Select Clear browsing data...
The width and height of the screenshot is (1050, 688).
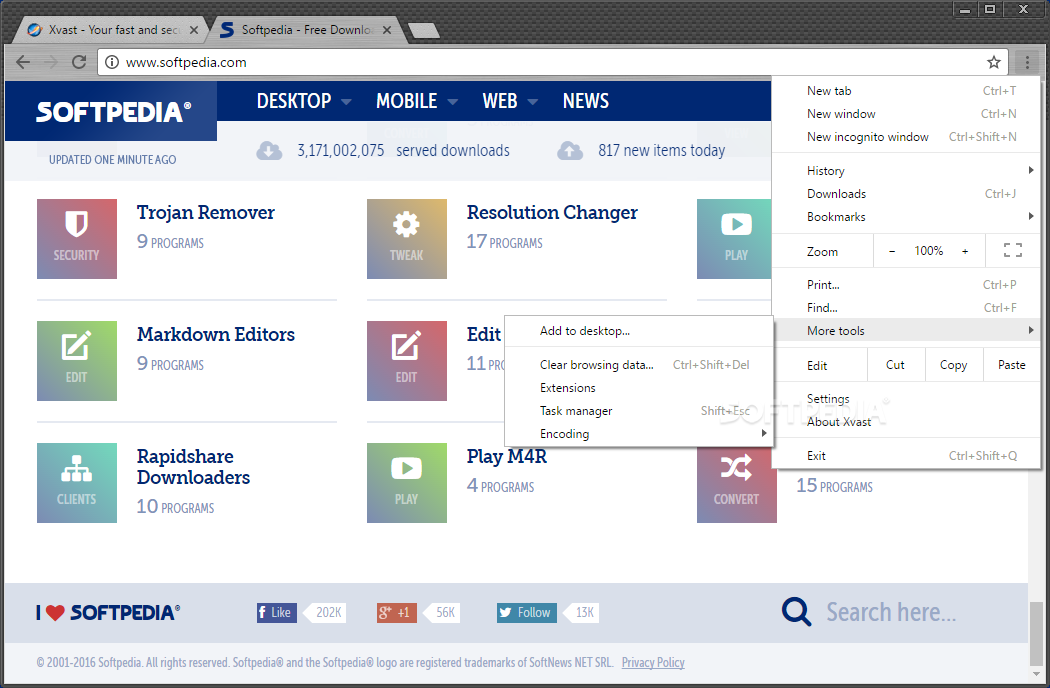point(639,364)
